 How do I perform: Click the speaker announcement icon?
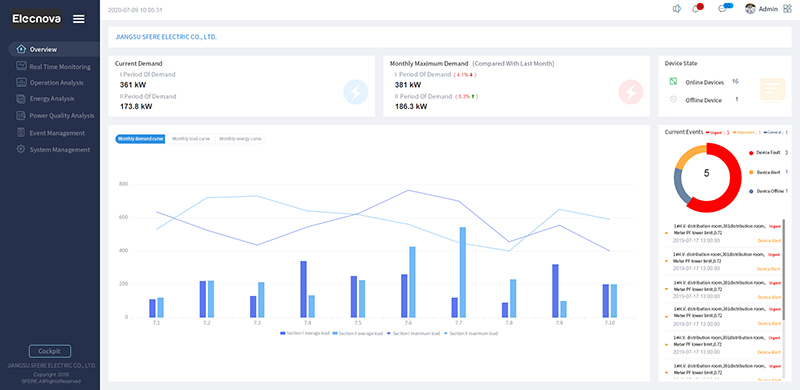pos(677,9)
